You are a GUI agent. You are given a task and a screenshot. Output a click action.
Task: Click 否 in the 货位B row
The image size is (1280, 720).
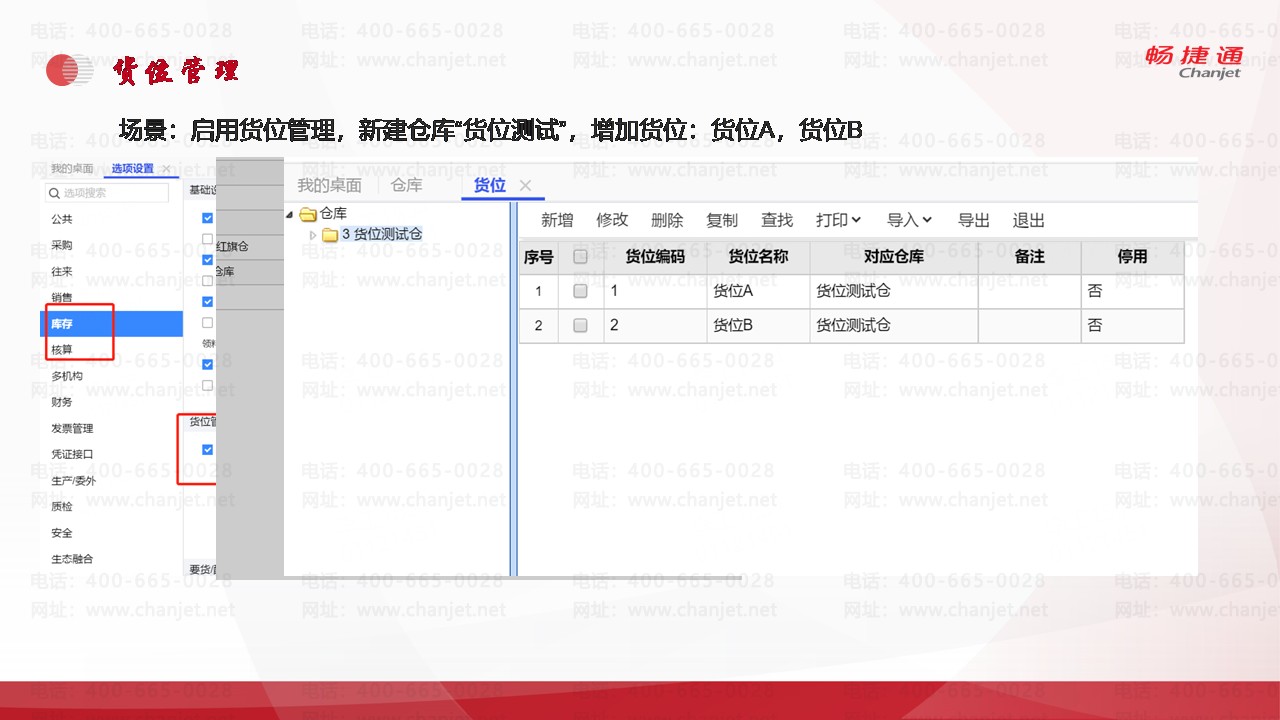pos(1132,325)
